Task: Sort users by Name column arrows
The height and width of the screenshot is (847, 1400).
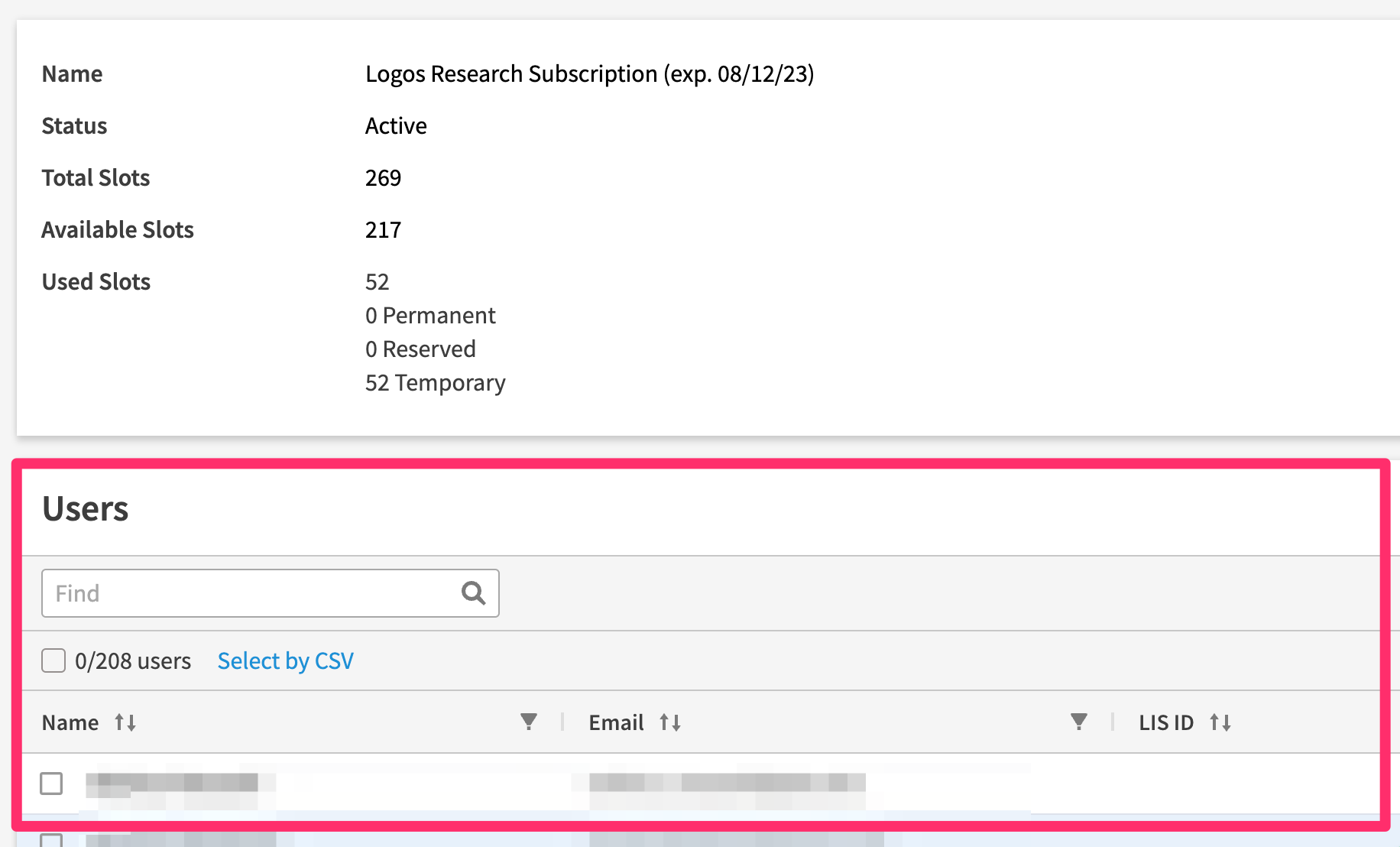Action: point(125,722)
